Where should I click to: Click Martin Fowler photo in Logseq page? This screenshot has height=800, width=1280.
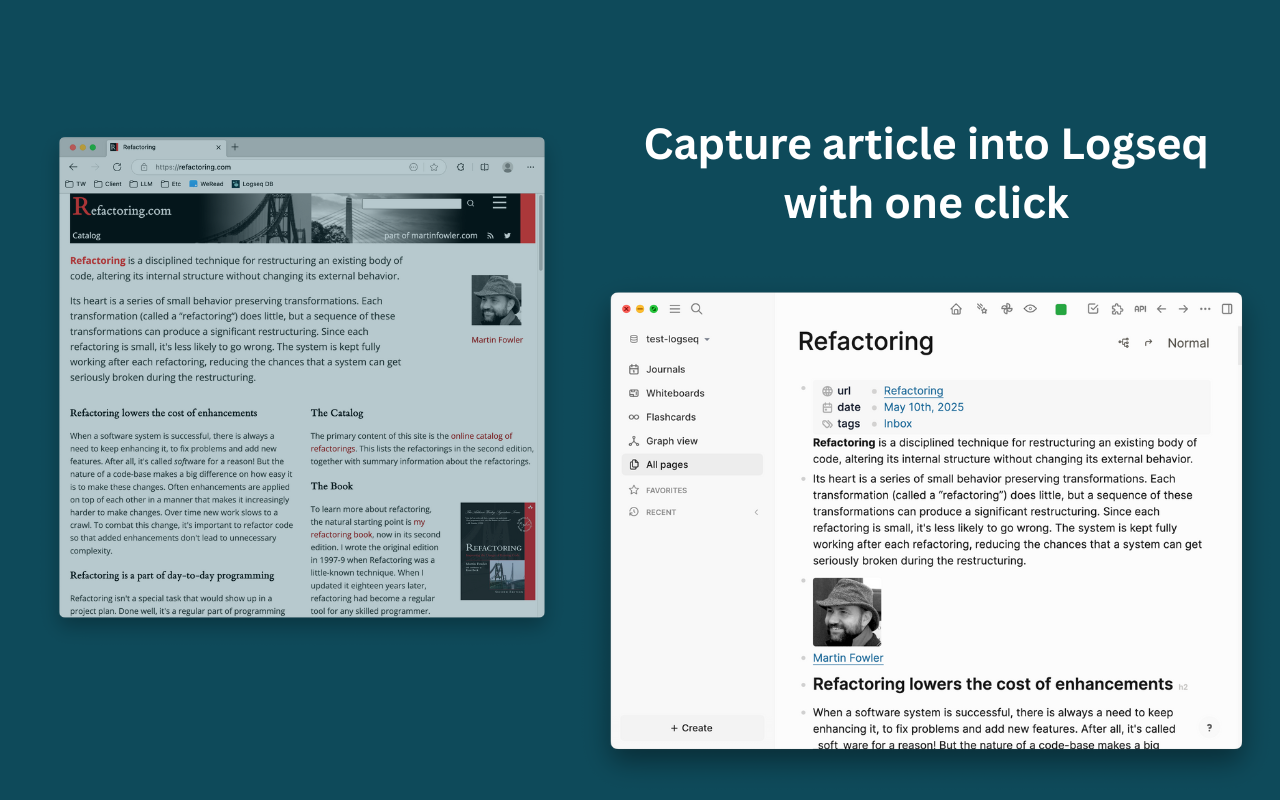pyautogui.click(x=847, y=612)
